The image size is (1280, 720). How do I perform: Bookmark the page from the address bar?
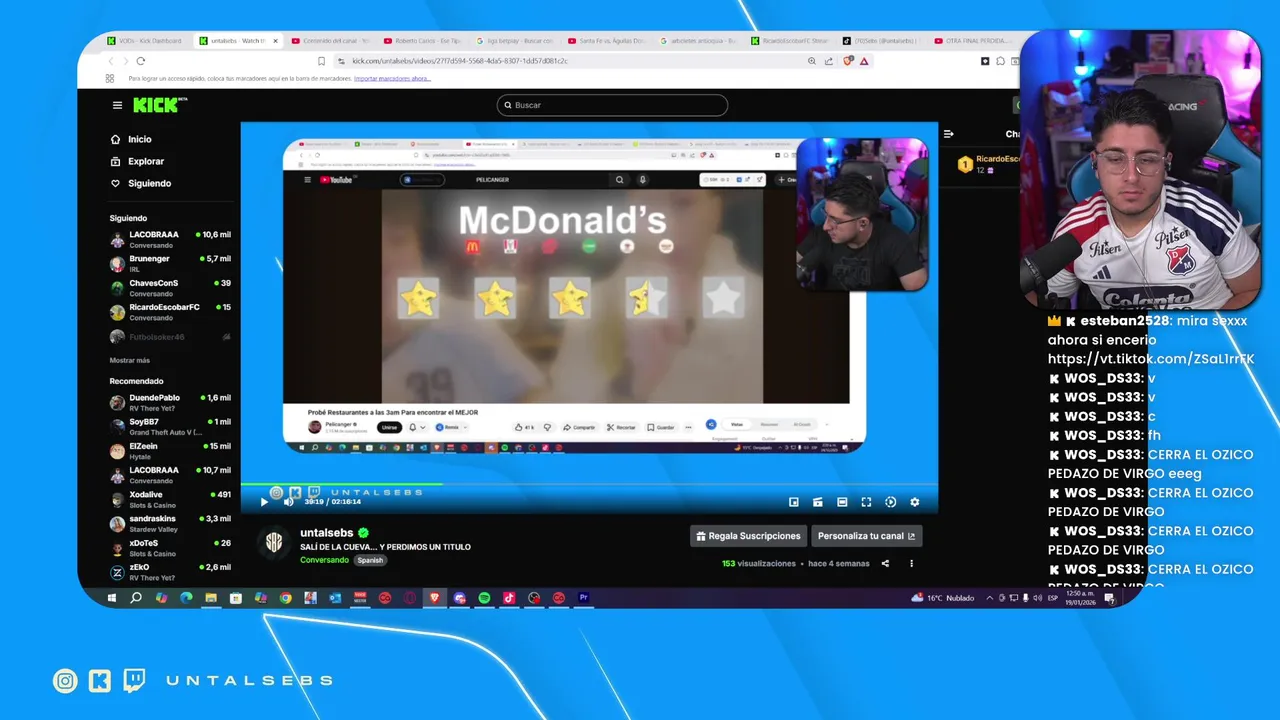(321, 61)
